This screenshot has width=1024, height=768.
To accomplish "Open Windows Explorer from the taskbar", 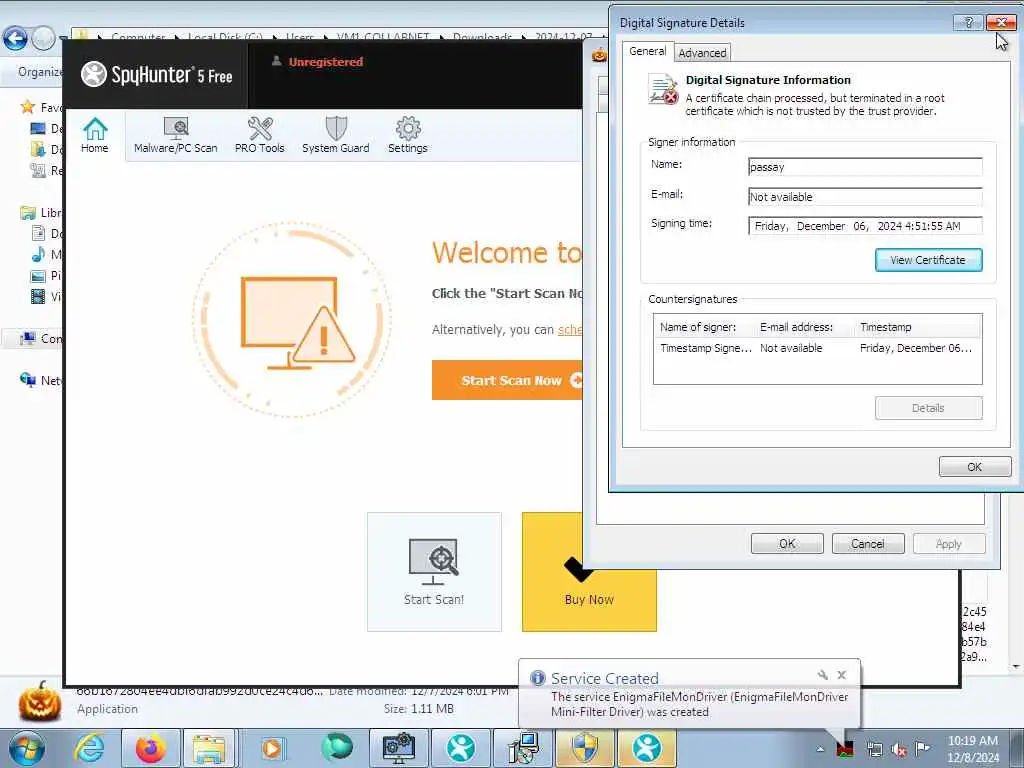I will click(x=209, y=748).
